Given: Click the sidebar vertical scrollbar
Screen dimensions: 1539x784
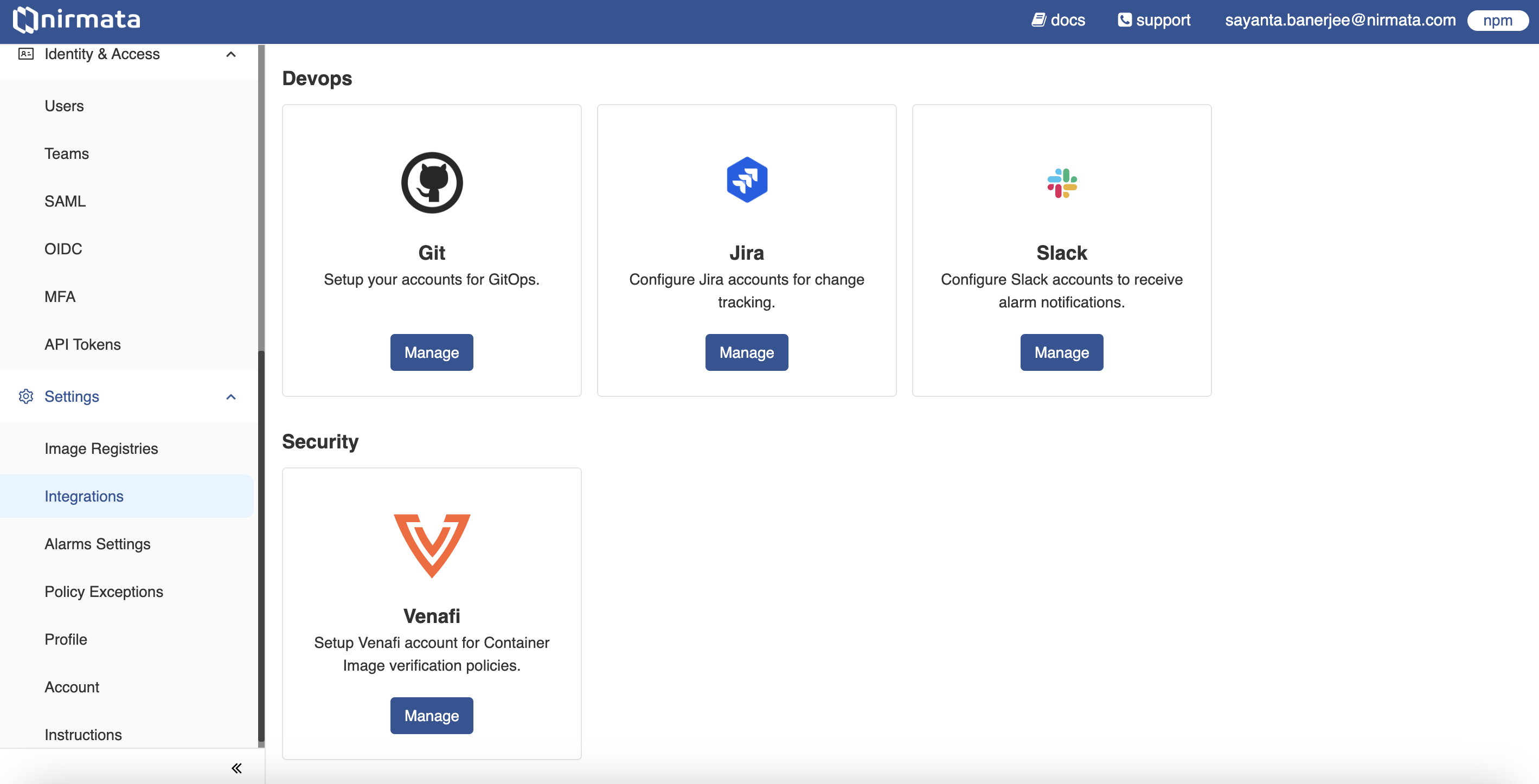Looking at the screenshot, I should 261,547.
